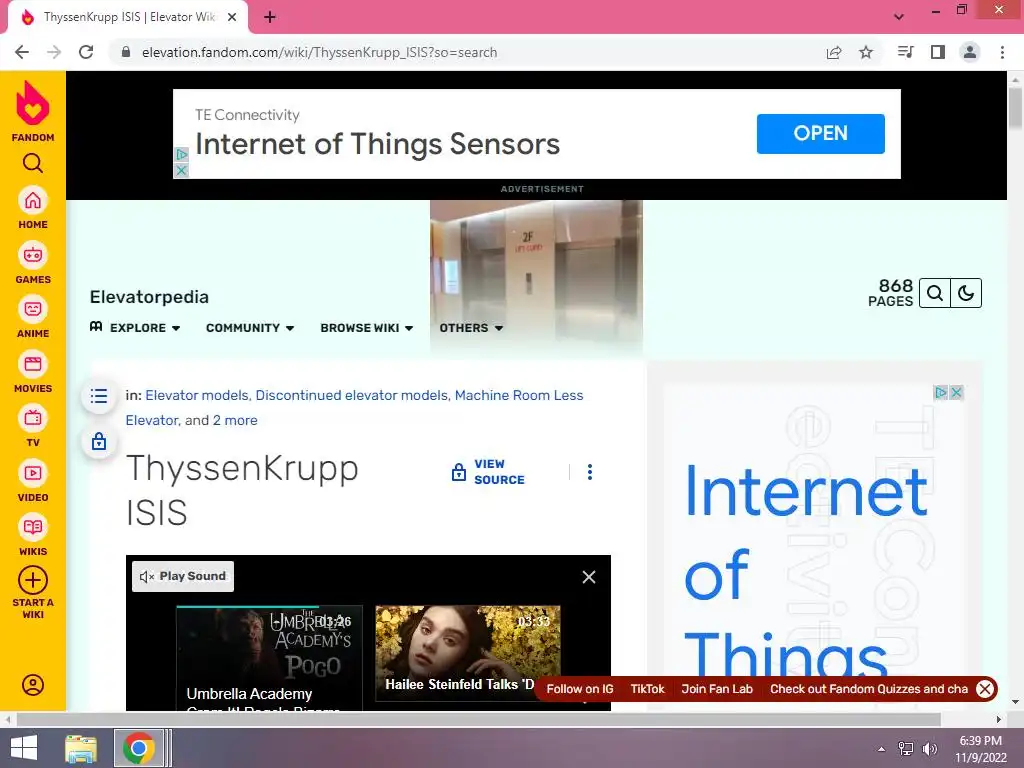Viewport: 1024px width, 768px height.
Task: Click View Source button
Action: pyautogui.click(x=488, y=472)
